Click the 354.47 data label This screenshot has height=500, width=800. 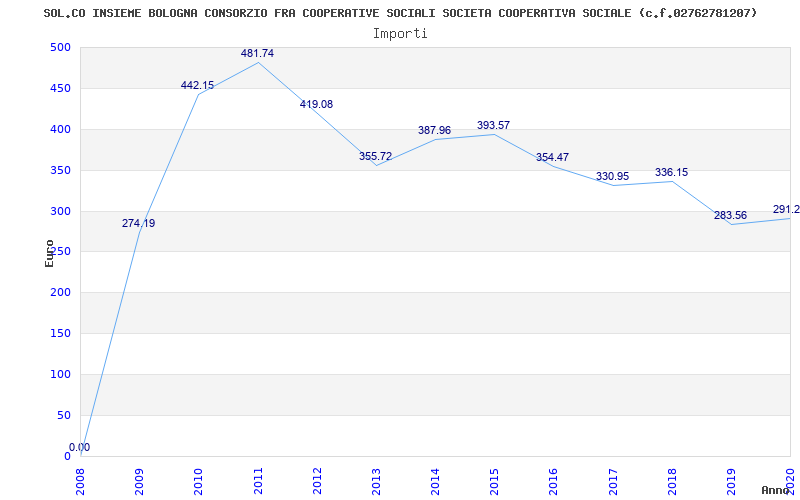[553, 158]
